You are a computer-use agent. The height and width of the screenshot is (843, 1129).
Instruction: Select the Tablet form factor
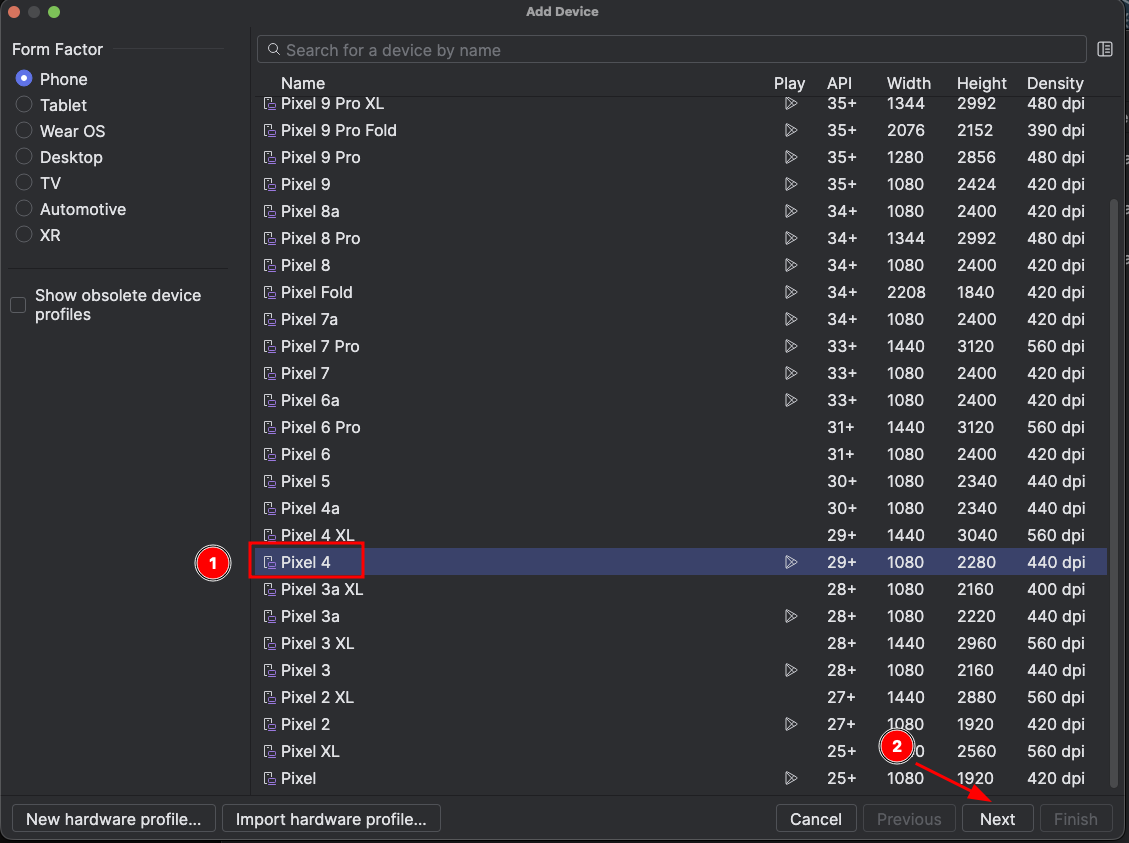(24, 104)
